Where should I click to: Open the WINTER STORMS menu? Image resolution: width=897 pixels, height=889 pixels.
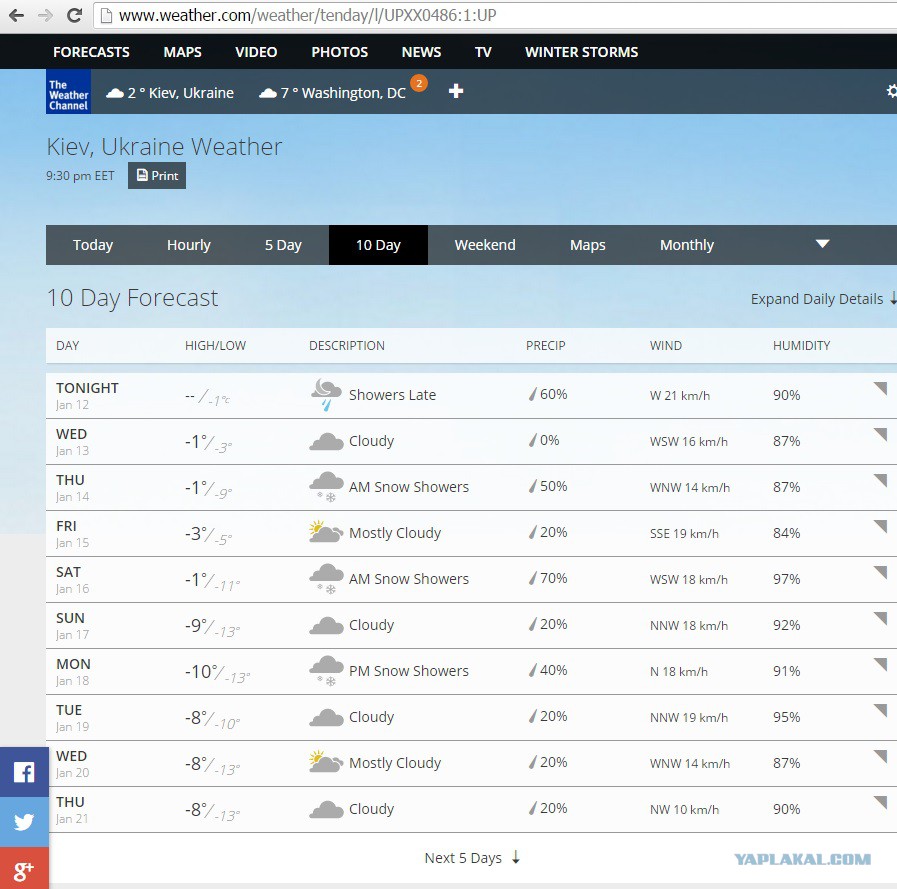point(582,52)
